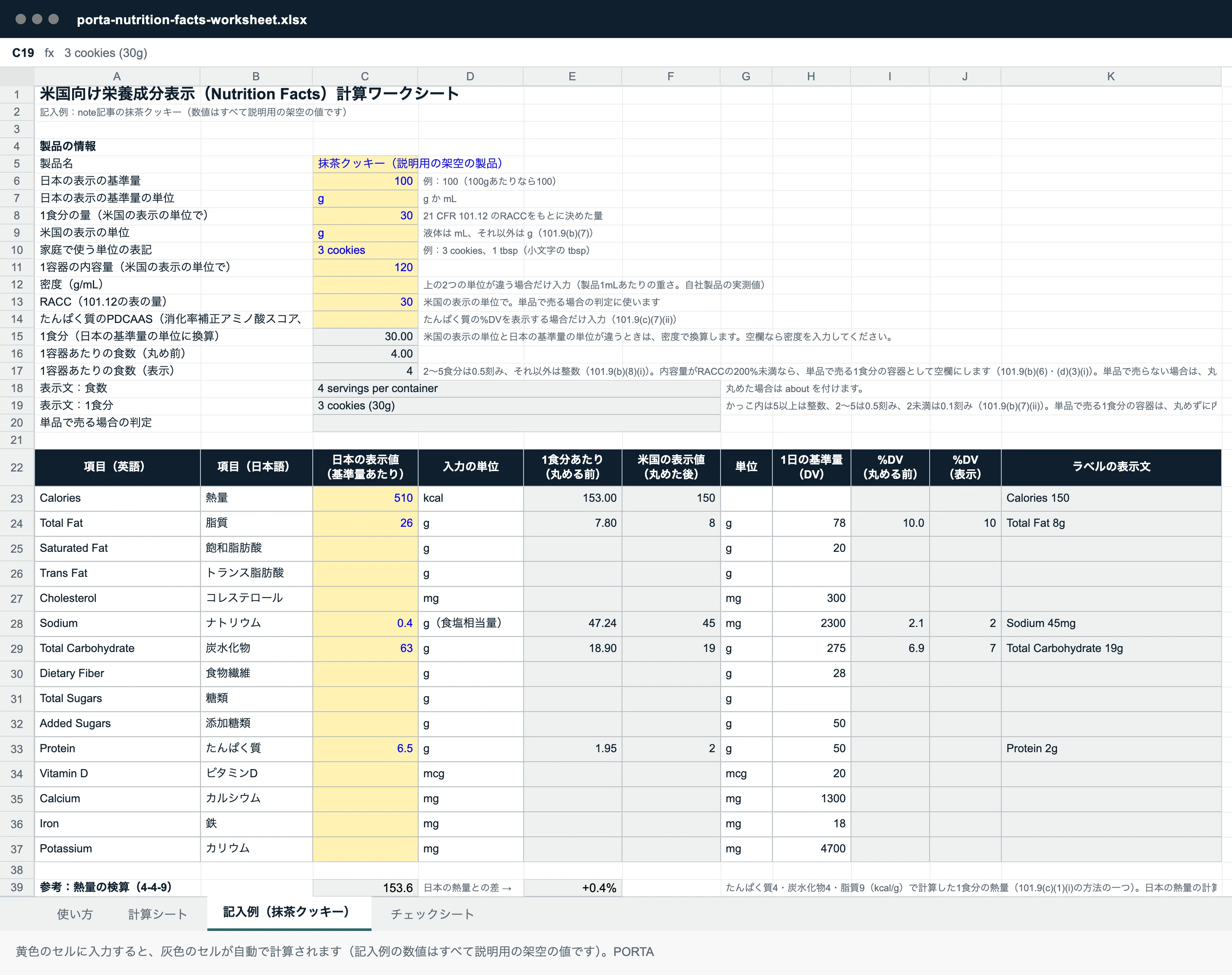Screen dimensions: 1232x975
Task: Select the Total Fat %DV value 10.0
Action: (890, 523)
